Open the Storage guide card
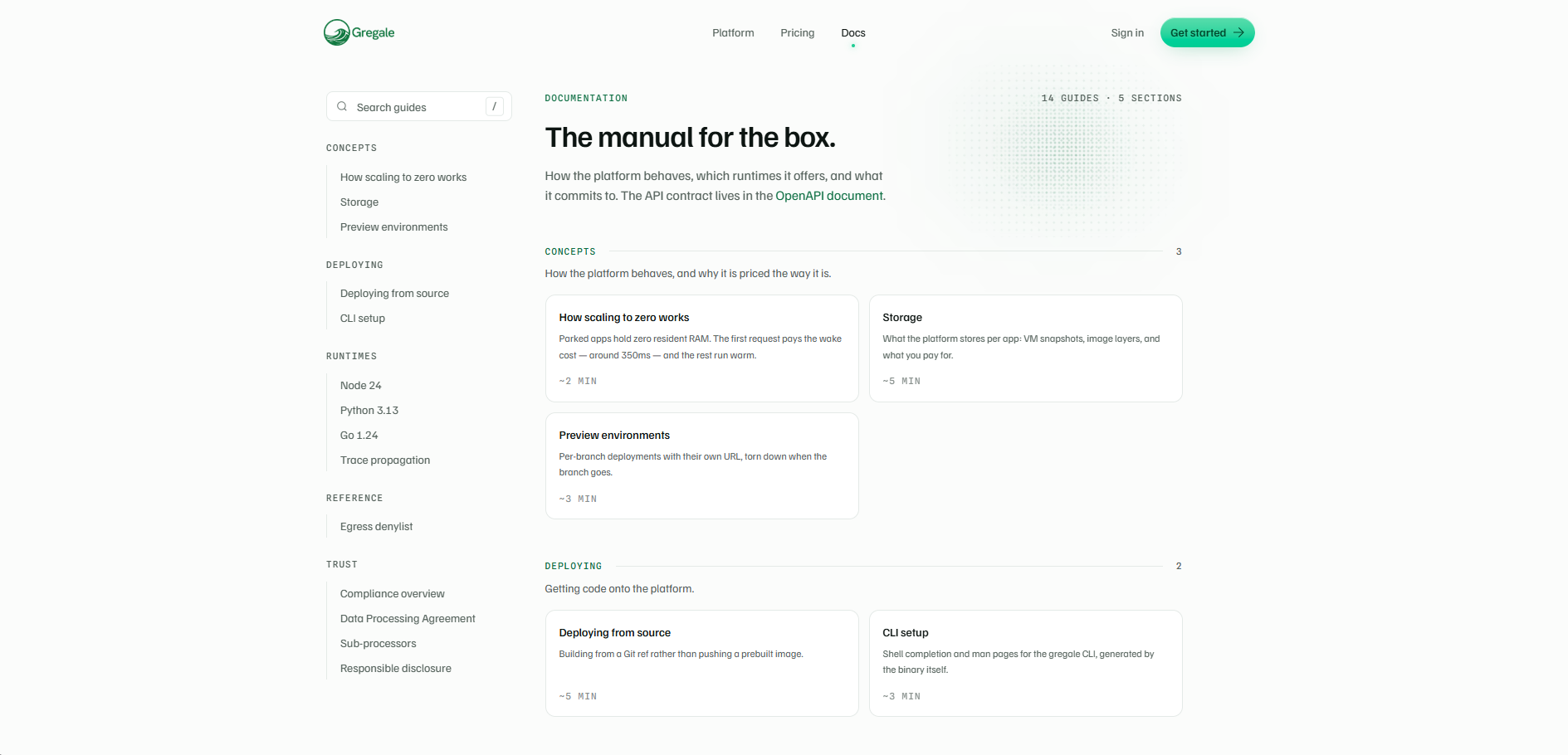Image resolution: width=1568 pixels, height=755 pixels. [x=1025, y=348]
